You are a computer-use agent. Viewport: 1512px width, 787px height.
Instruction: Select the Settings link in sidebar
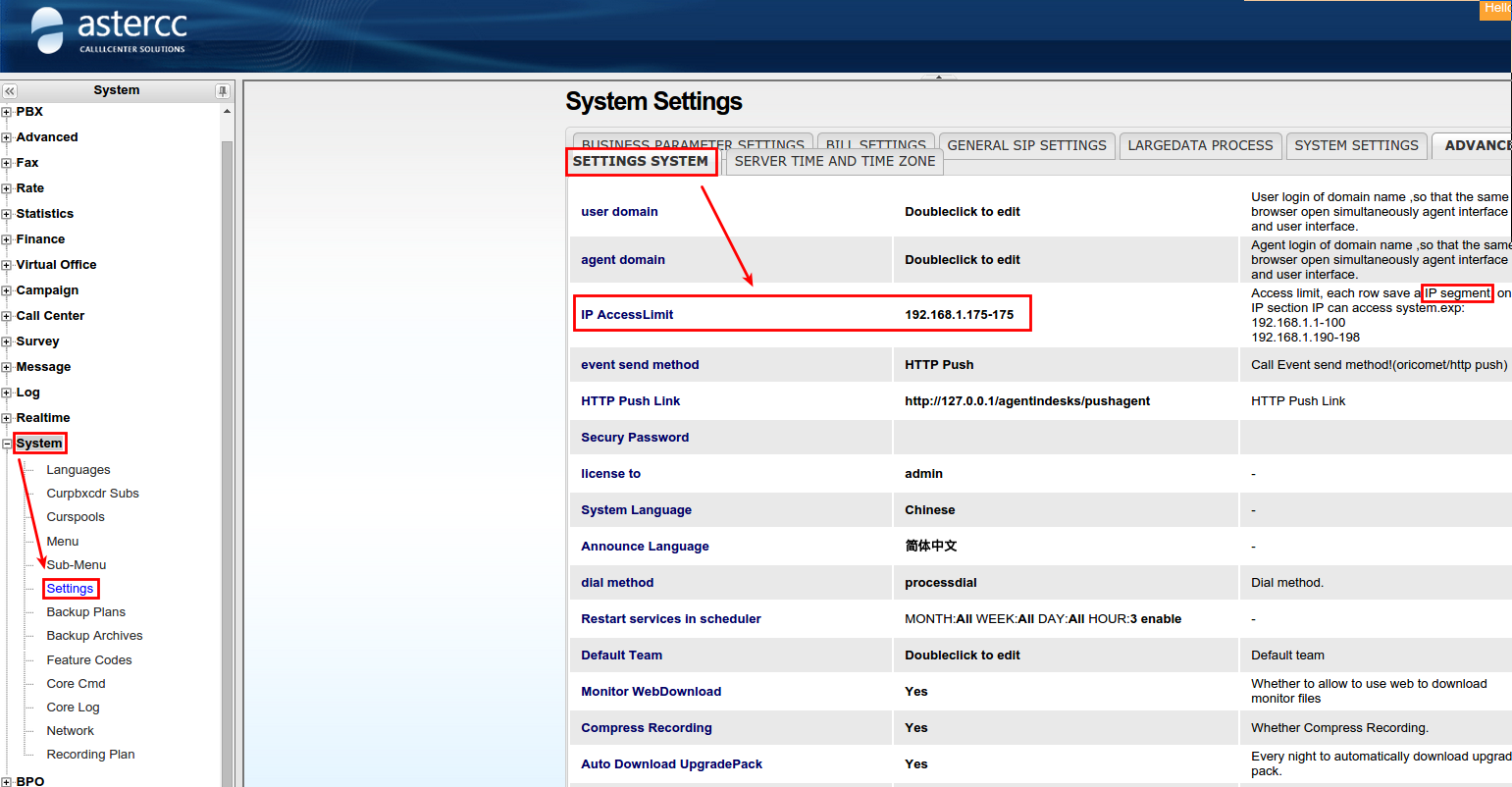[x=71, y=589]
